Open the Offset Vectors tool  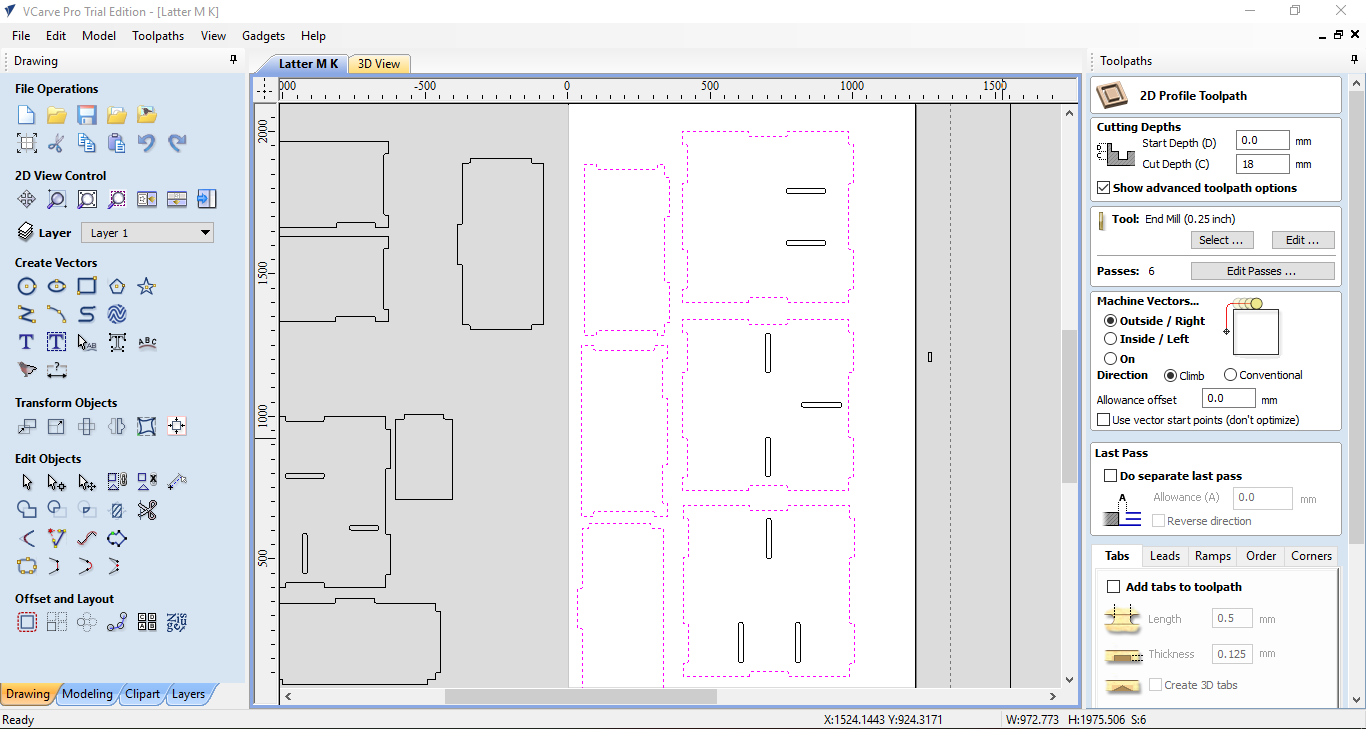pos(27,622)
